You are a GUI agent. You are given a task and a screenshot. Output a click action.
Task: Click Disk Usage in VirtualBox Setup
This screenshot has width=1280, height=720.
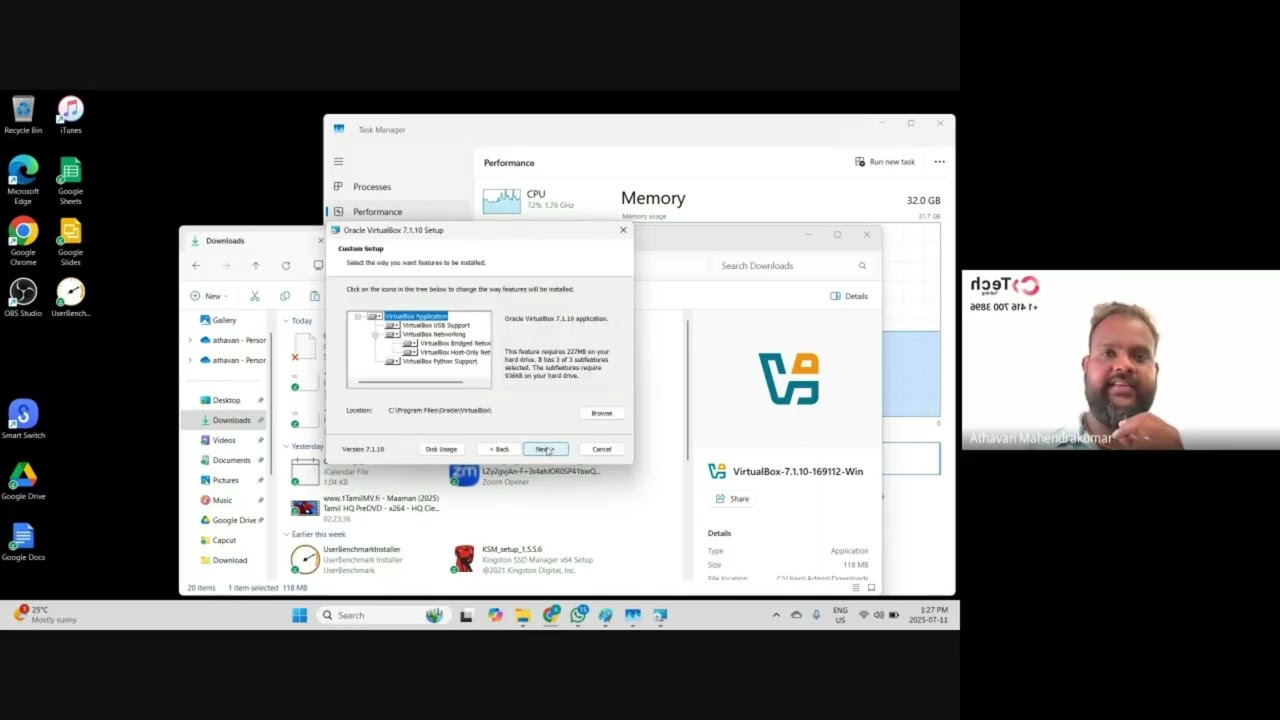[441, 449]
